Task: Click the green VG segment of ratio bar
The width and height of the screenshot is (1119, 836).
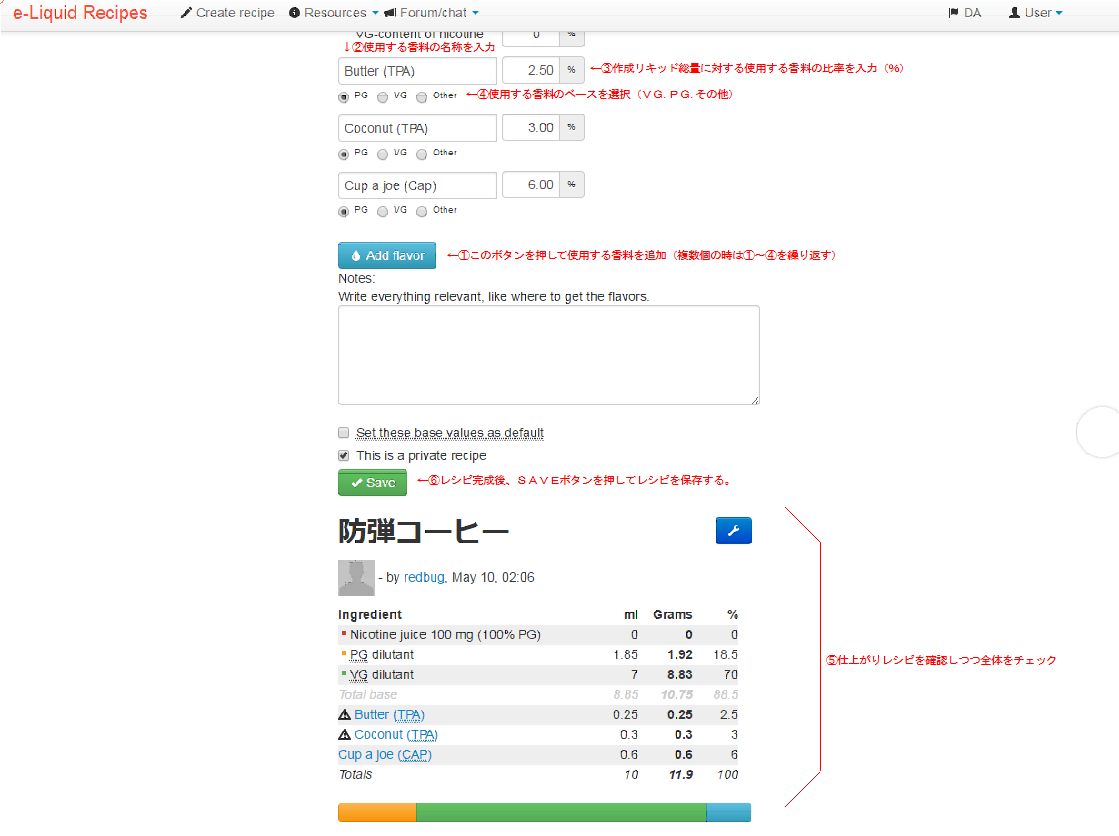Action: 561,812
